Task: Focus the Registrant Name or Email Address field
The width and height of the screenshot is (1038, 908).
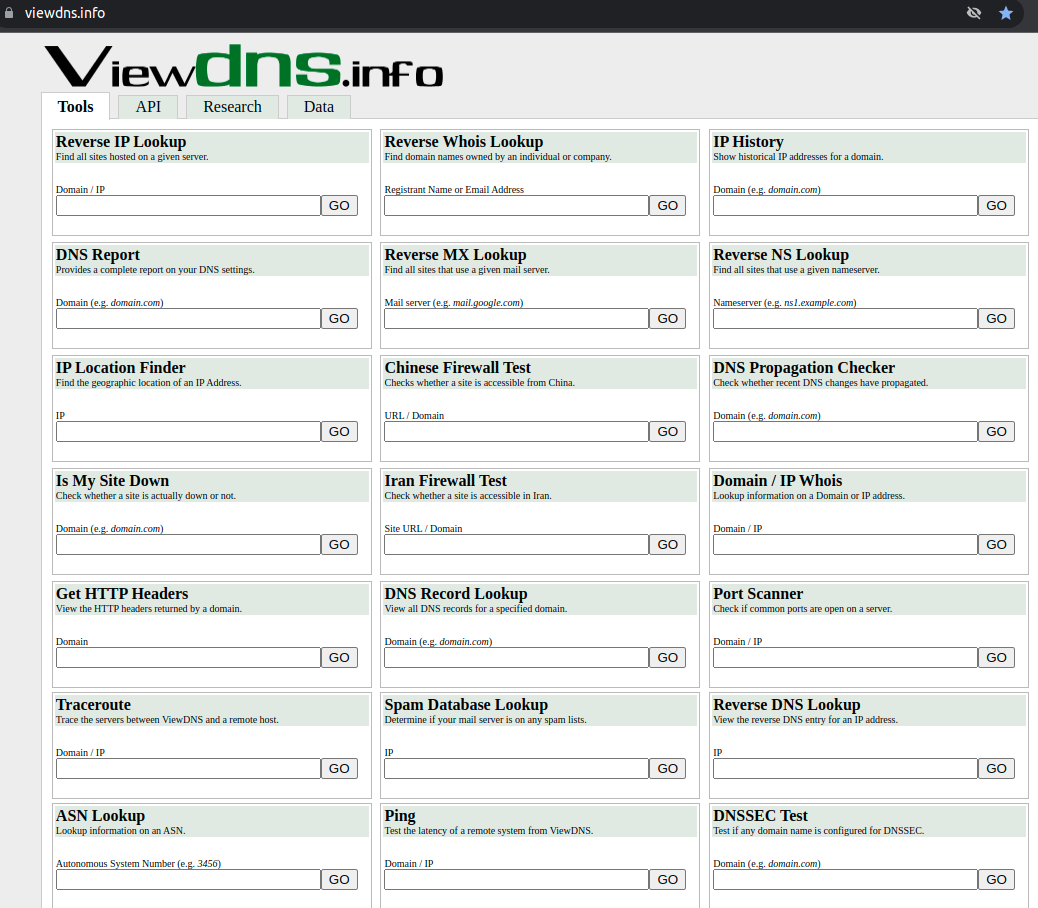Action: [x=516, y=205]
